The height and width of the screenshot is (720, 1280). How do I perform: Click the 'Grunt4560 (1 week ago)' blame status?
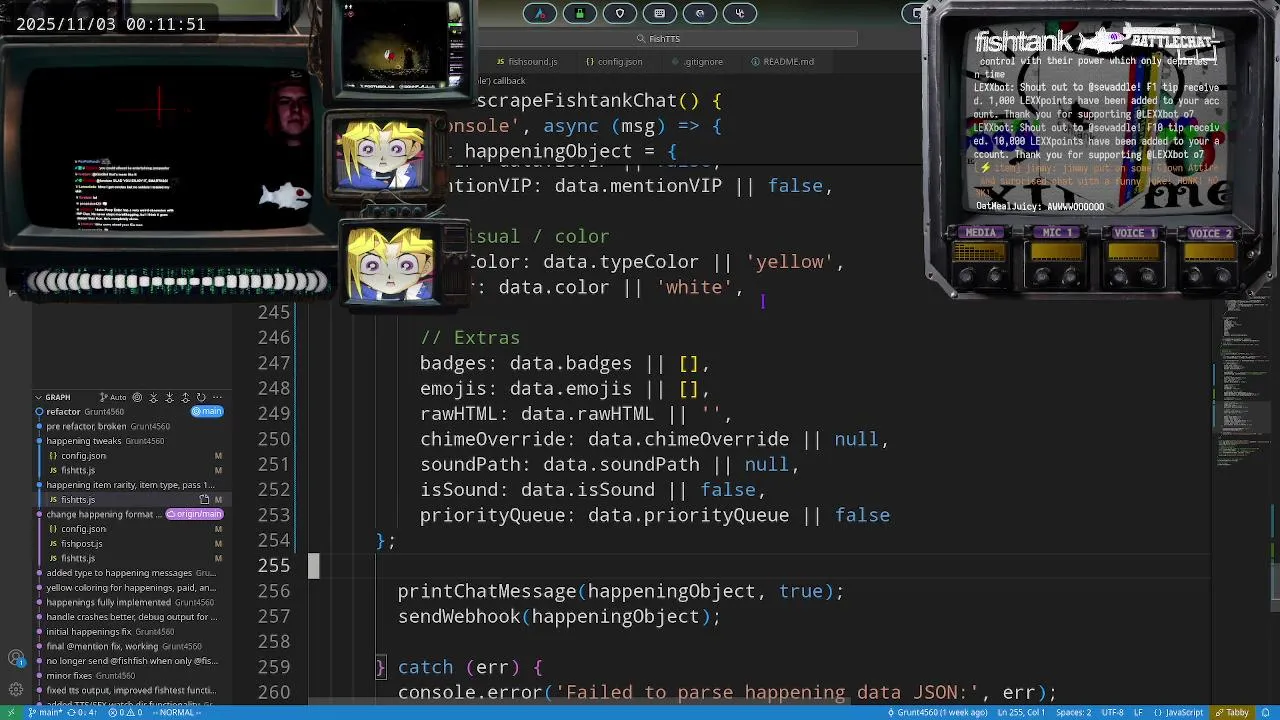pyautogui.click(x=938, y=713)
